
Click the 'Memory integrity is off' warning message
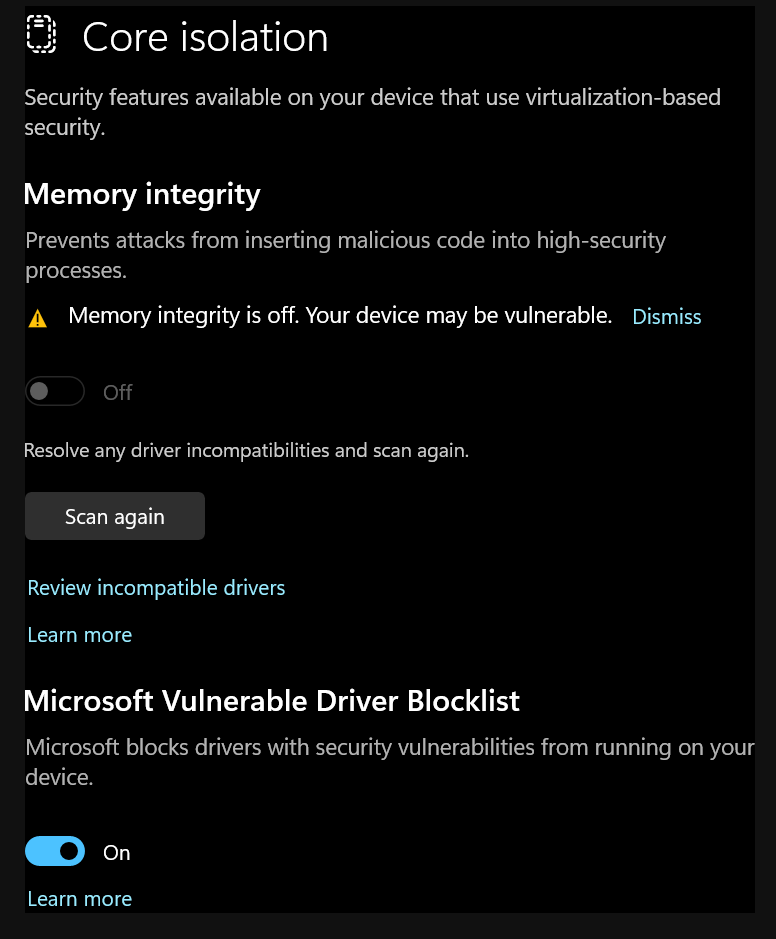[340, 316]
